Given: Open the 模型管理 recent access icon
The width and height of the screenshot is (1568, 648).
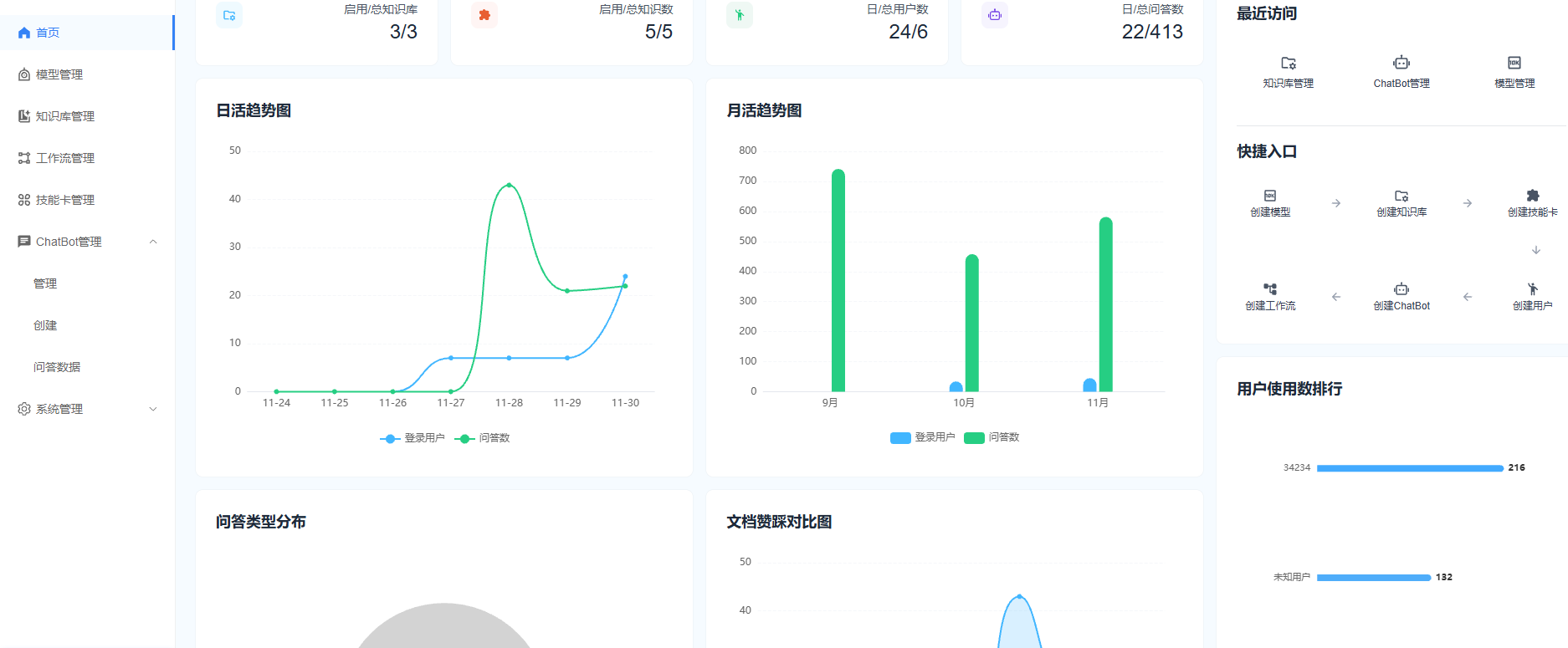Looking at the screenshot, I should 1514,64.
